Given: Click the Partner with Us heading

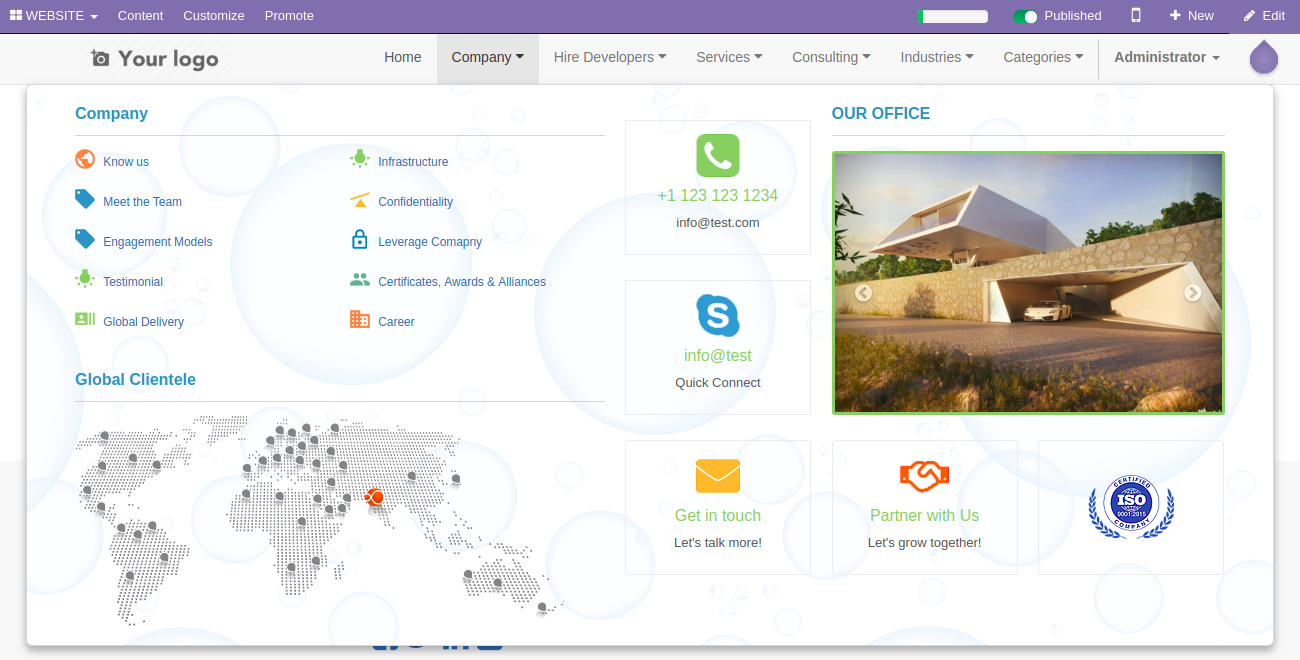Looking at the screenshot, I should point(925,515).
